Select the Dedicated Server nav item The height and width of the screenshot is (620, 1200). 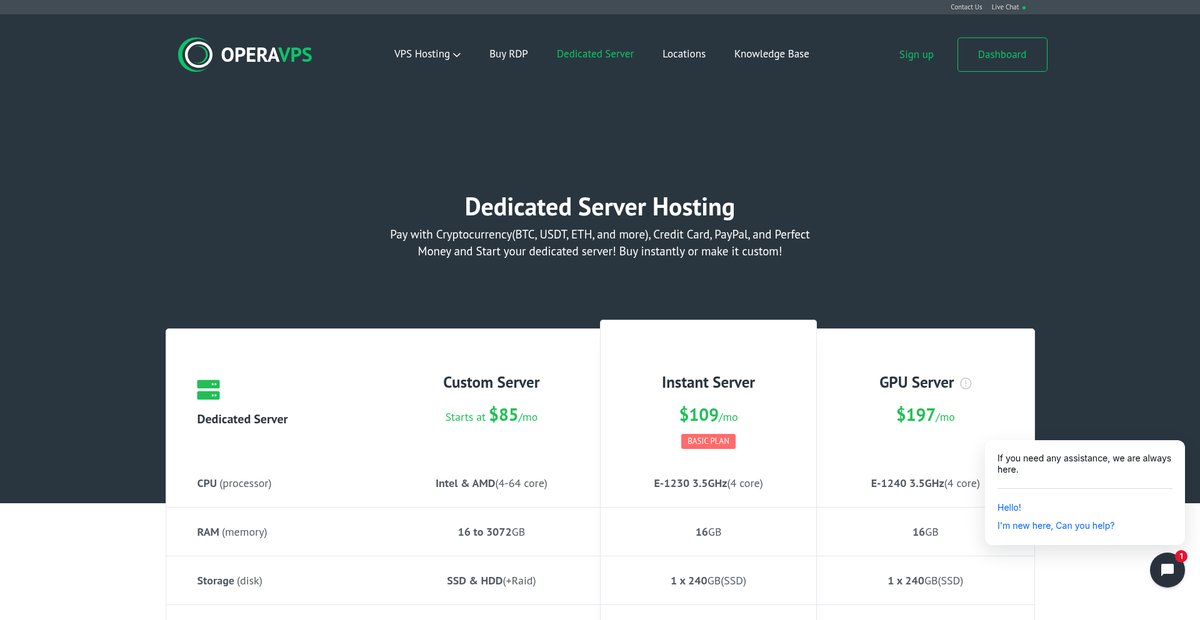[x=595, y=54]
